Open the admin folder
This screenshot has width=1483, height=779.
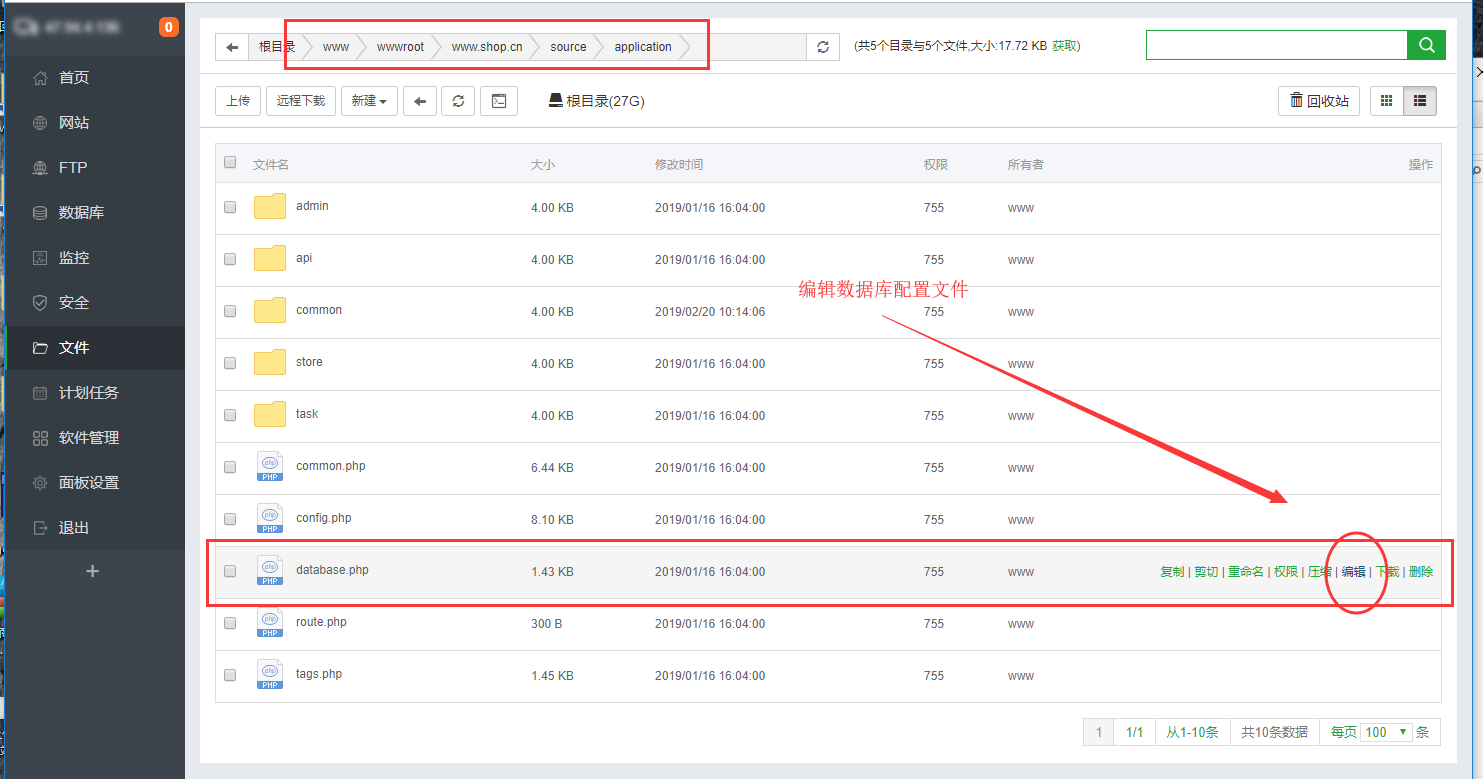click(x=312, y=206)
